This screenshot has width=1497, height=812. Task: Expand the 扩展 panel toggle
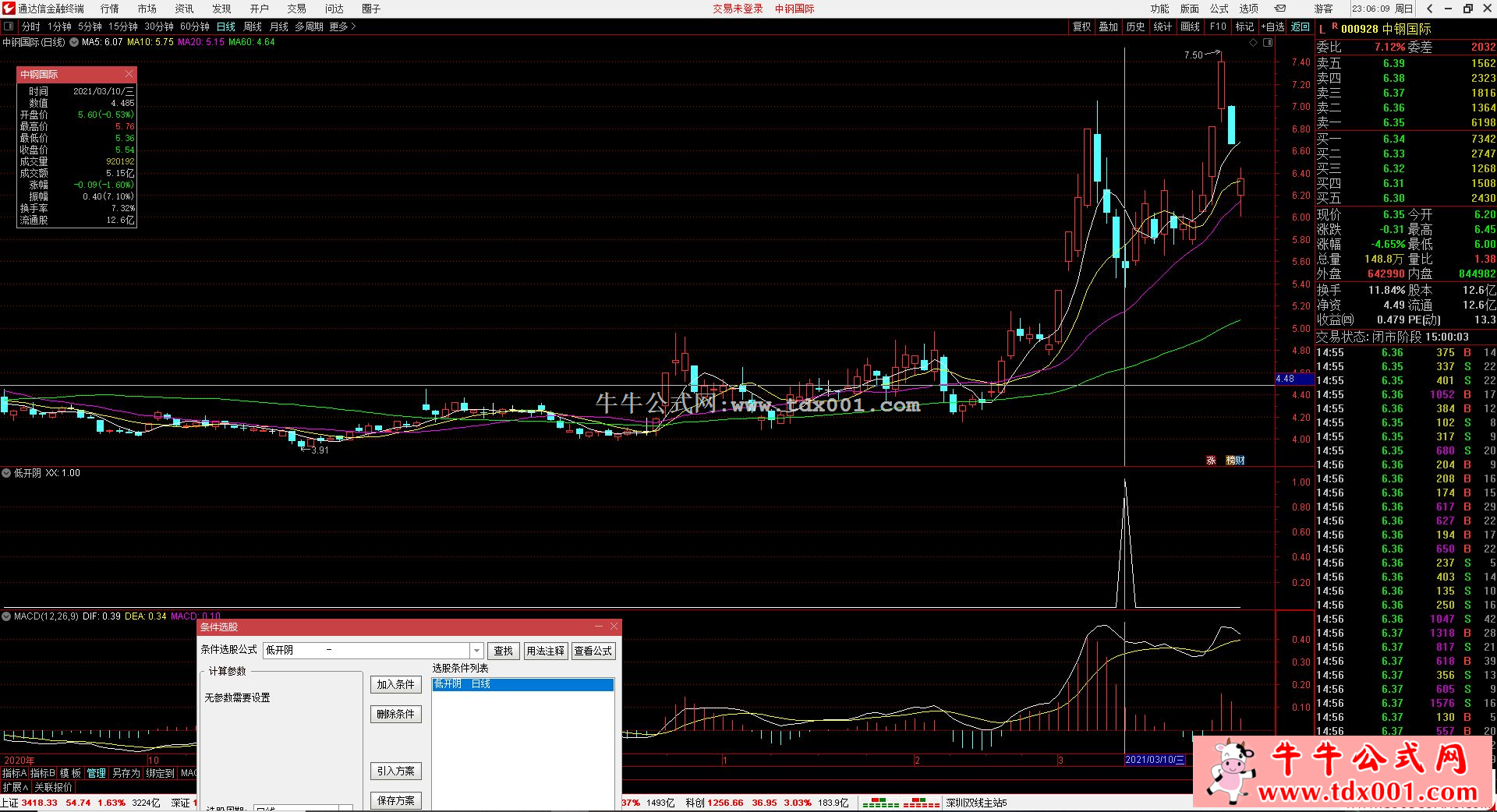click(x=16, y=788)
